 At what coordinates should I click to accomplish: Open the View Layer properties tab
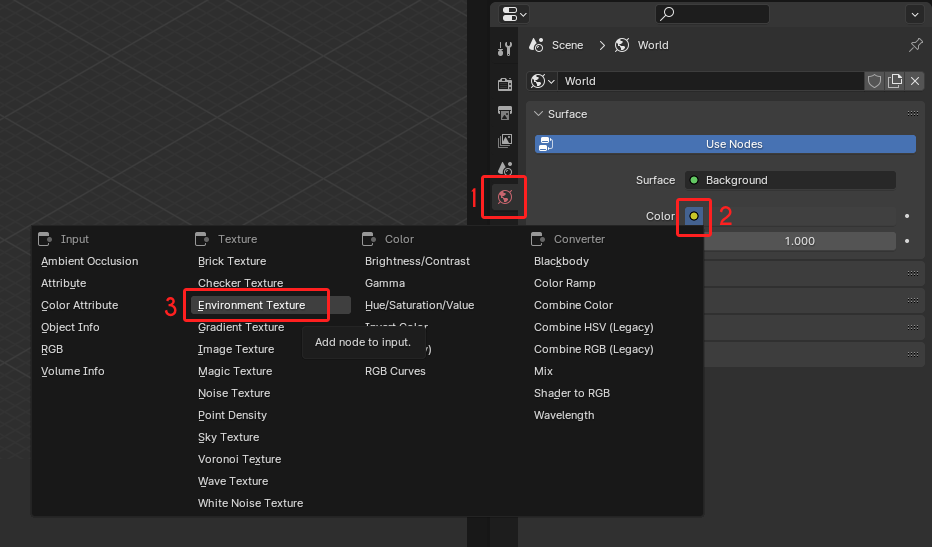[505, 141]
